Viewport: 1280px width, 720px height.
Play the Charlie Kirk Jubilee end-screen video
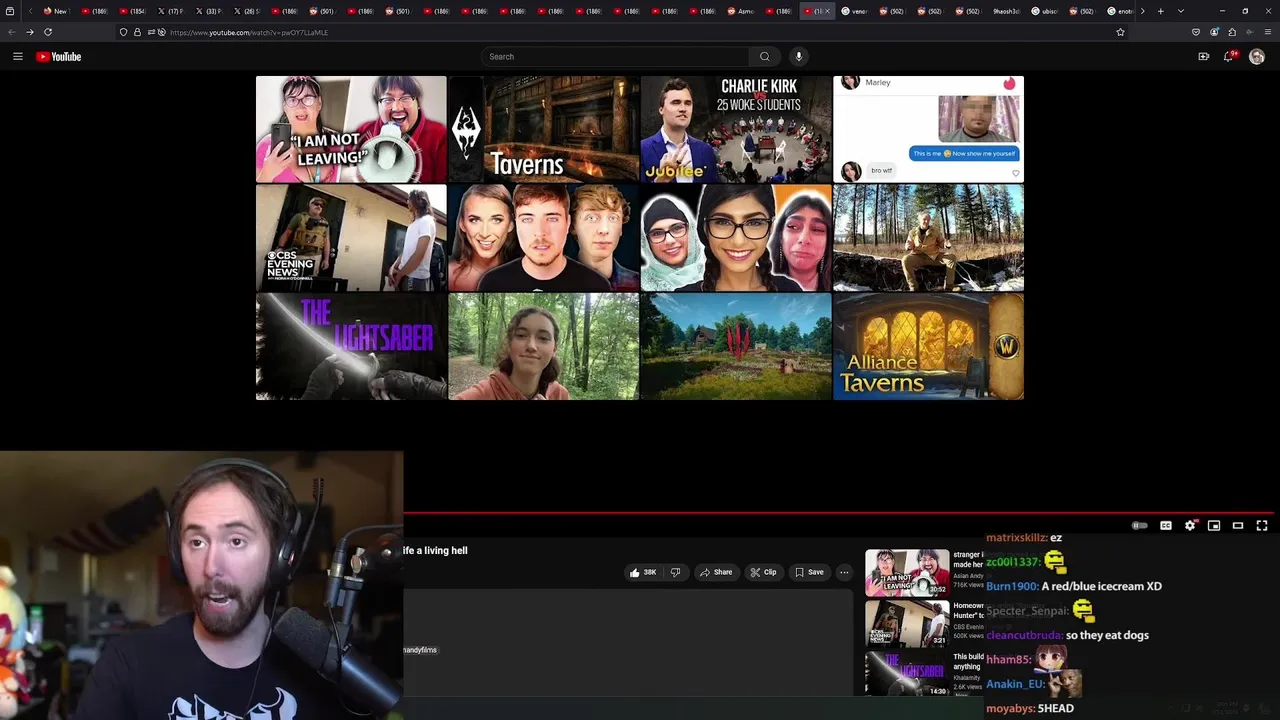click(736, 129)
